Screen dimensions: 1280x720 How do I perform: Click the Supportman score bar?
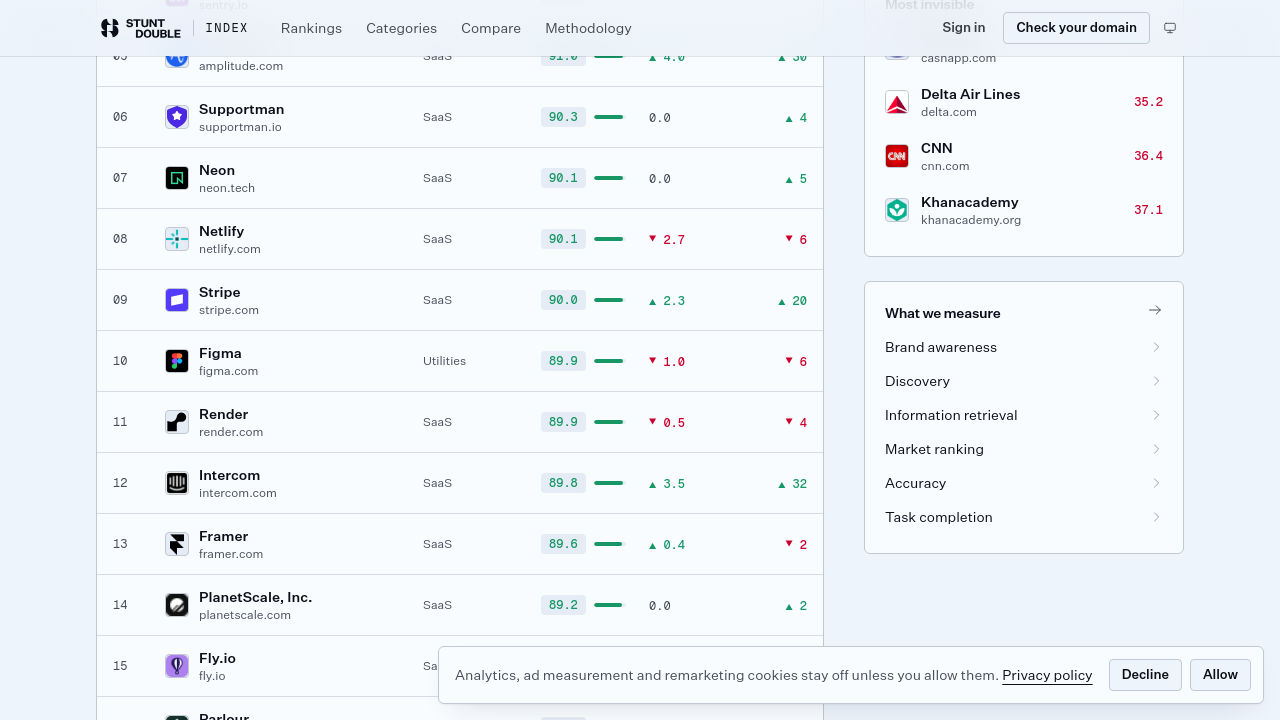pyautogui.click(x=608, y=117)
